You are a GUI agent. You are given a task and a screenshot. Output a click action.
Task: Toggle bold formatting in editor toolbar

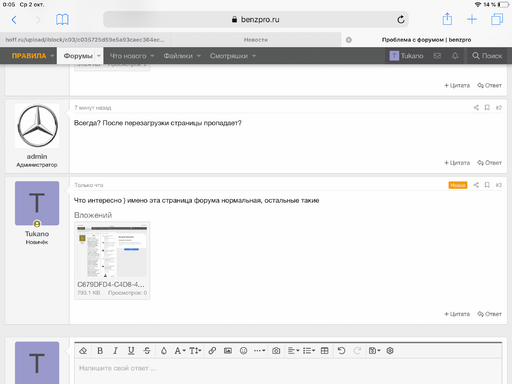point(100,351)
